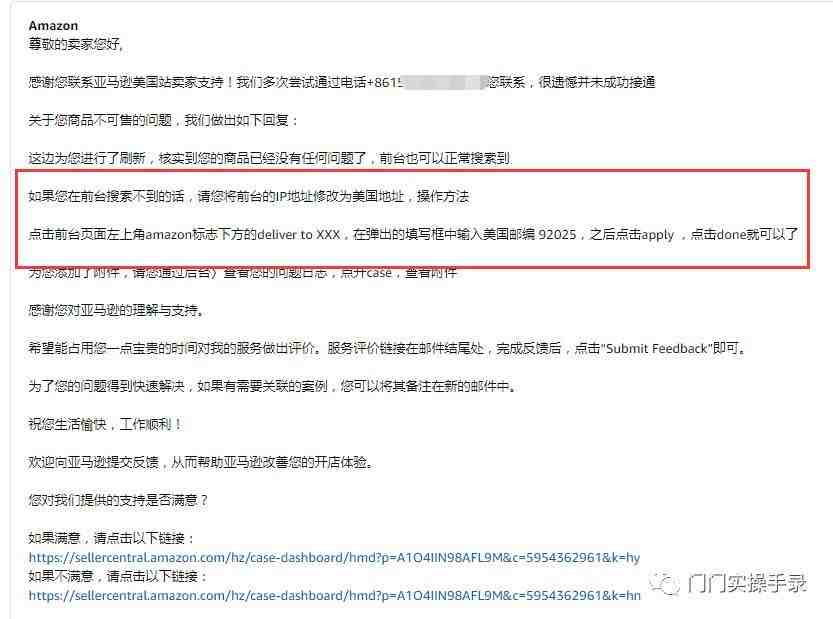This screenshot has height=619, width=833.
Task: Click the greeting line 尊敬的卖家您好
Action: [75, 44]
